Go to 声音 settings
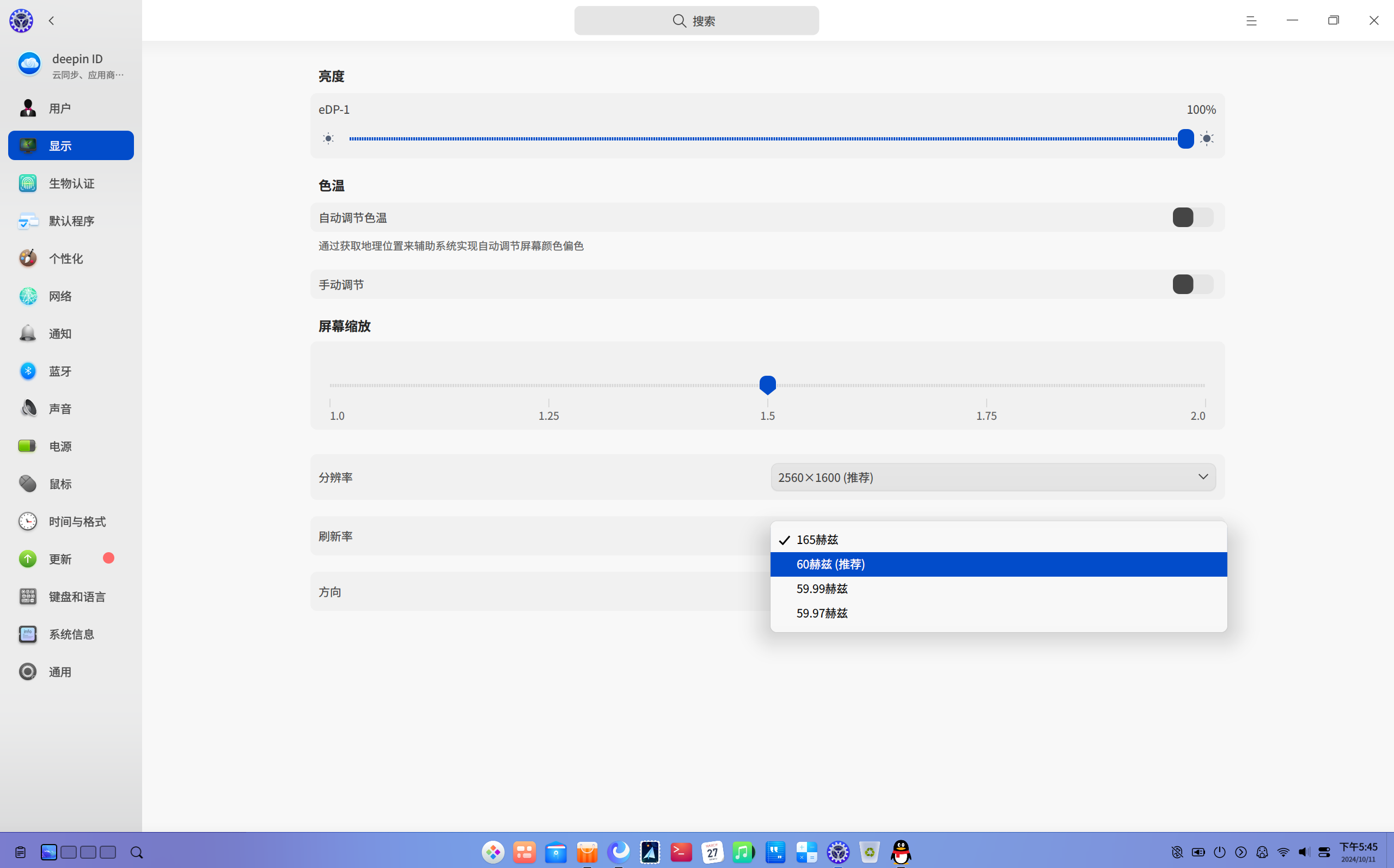Image resolution: width=1394 pixels, height=868 pixels. (71, 409)
